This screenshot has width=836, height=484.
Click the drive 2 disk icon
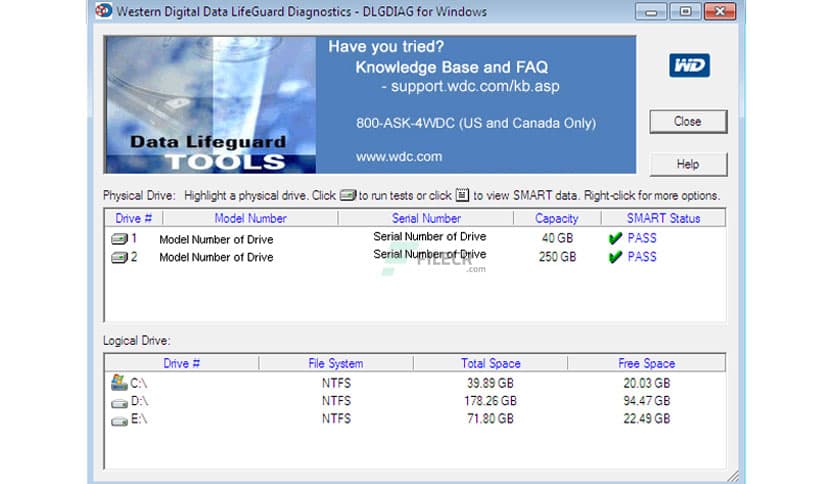pyautogui.click(x=119, y=257)
